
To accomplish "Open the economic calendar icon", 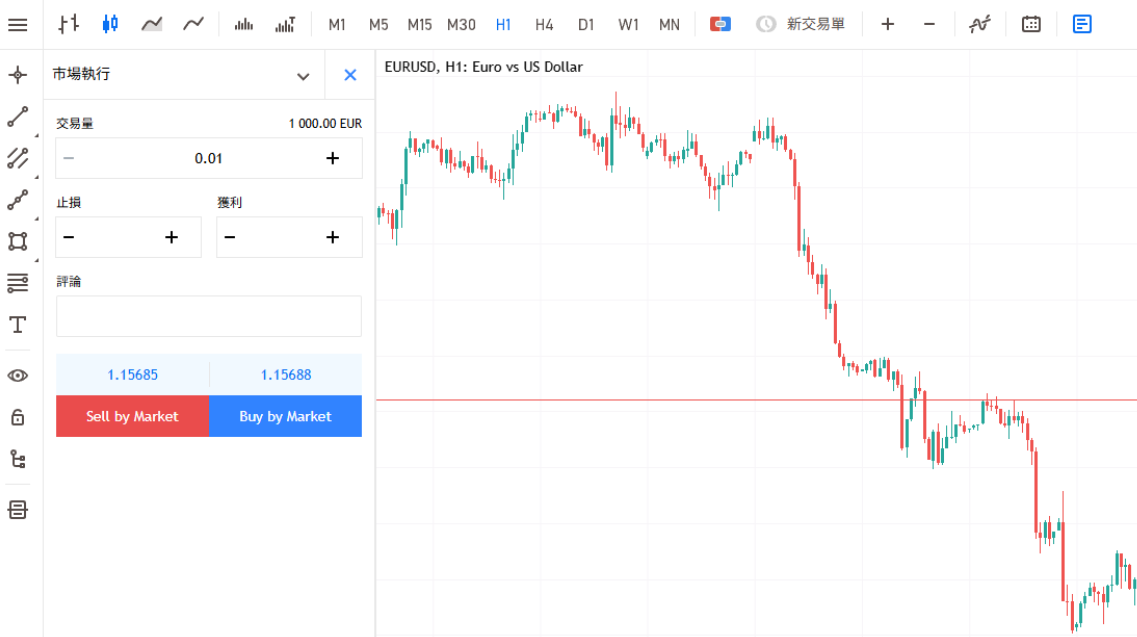I will point(1031,24).
